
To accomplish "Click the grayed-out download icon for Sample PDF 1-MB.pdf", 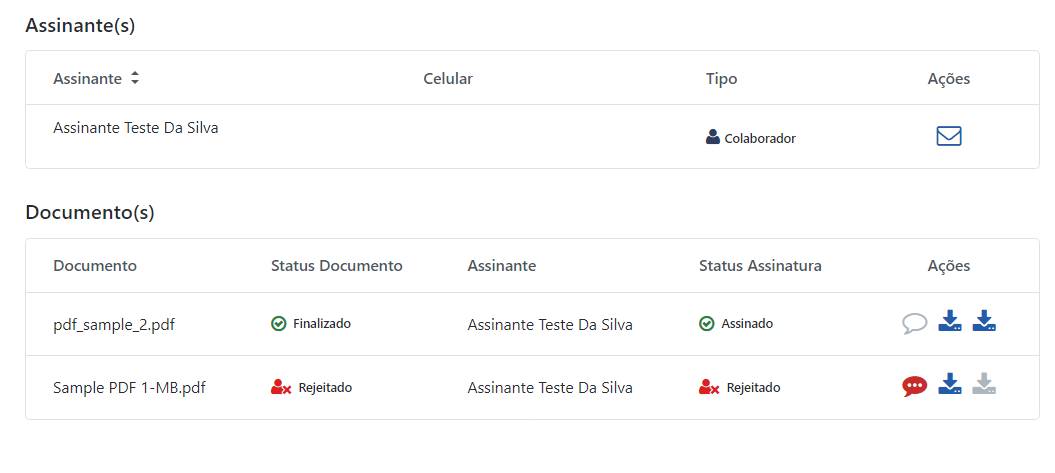I will (984, 384).
